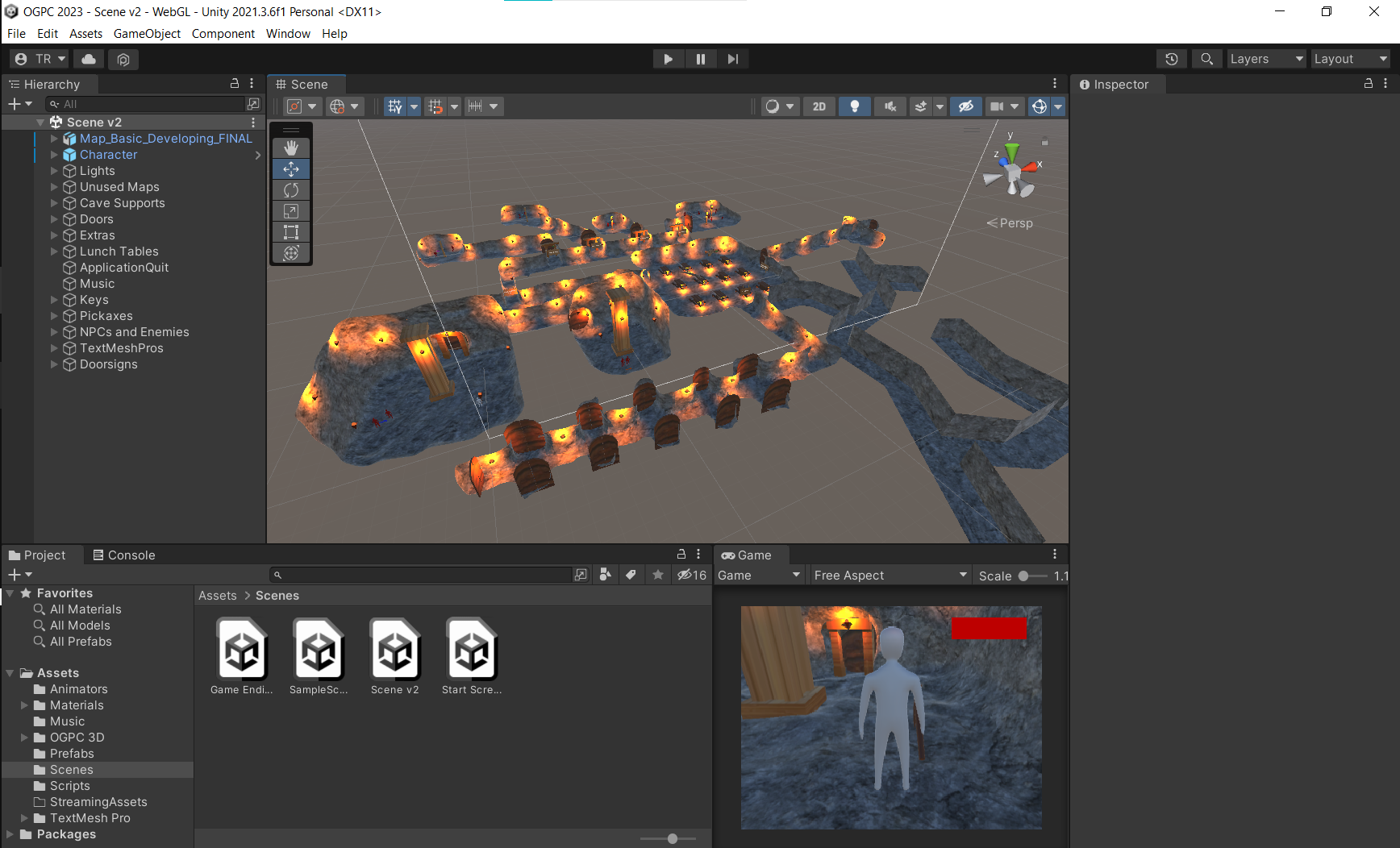
Task: Select the Rotate tool
Action: tap(291, 190)
